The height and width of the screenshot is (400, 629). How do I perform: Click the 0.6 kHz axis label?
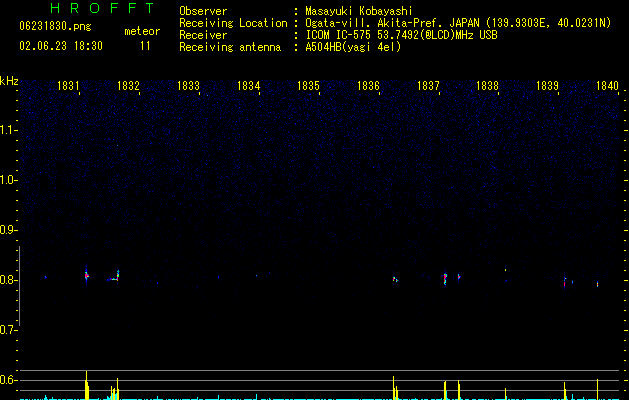(8, 380)
